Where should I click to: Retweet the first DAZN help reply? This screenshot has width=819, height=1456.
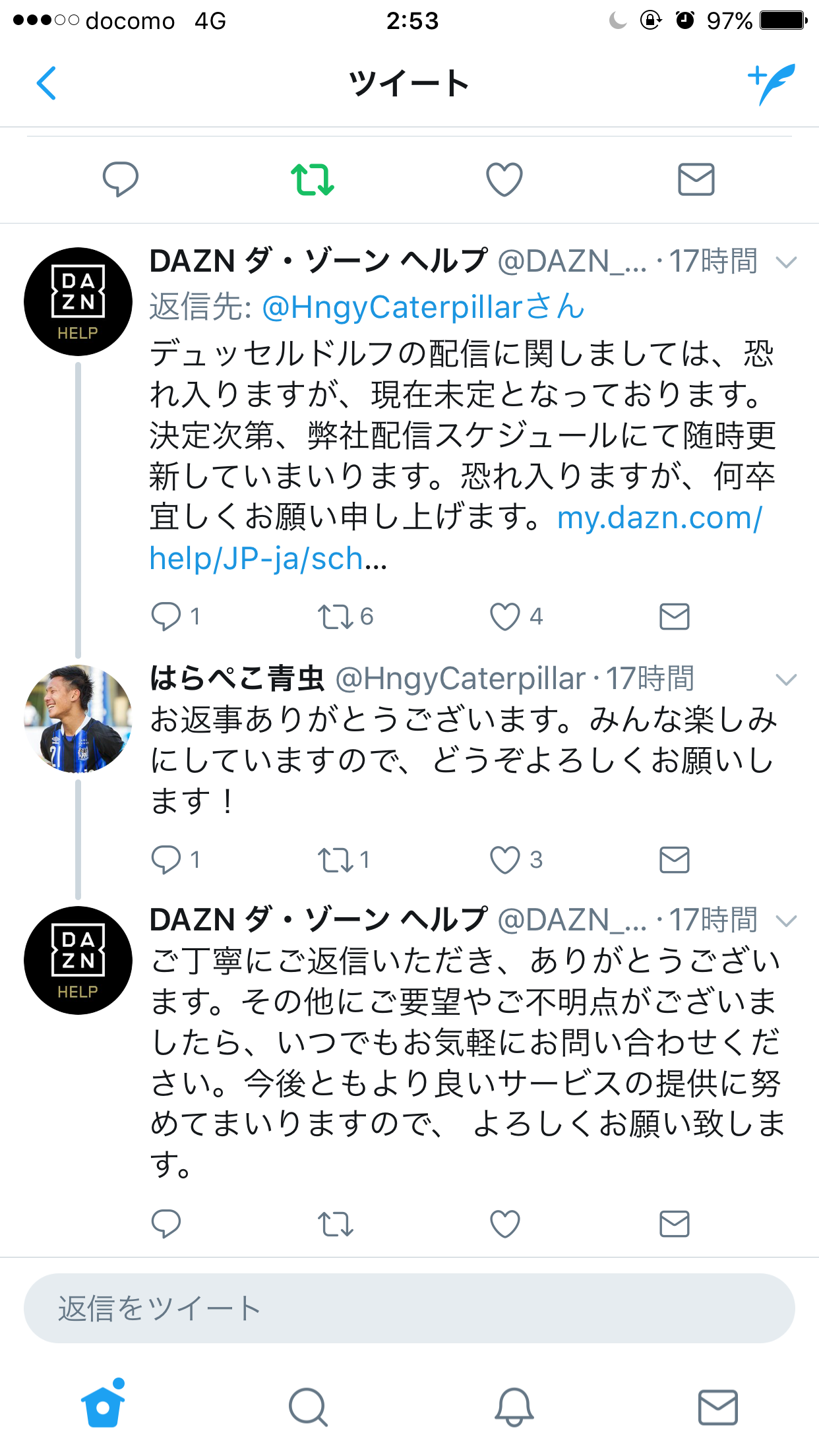point(336,617)
